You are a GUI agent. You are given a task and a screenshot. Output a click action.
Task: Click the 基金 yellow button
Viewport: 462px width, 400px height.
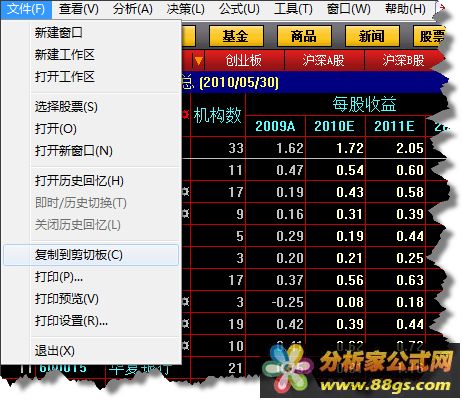point(236,36)
